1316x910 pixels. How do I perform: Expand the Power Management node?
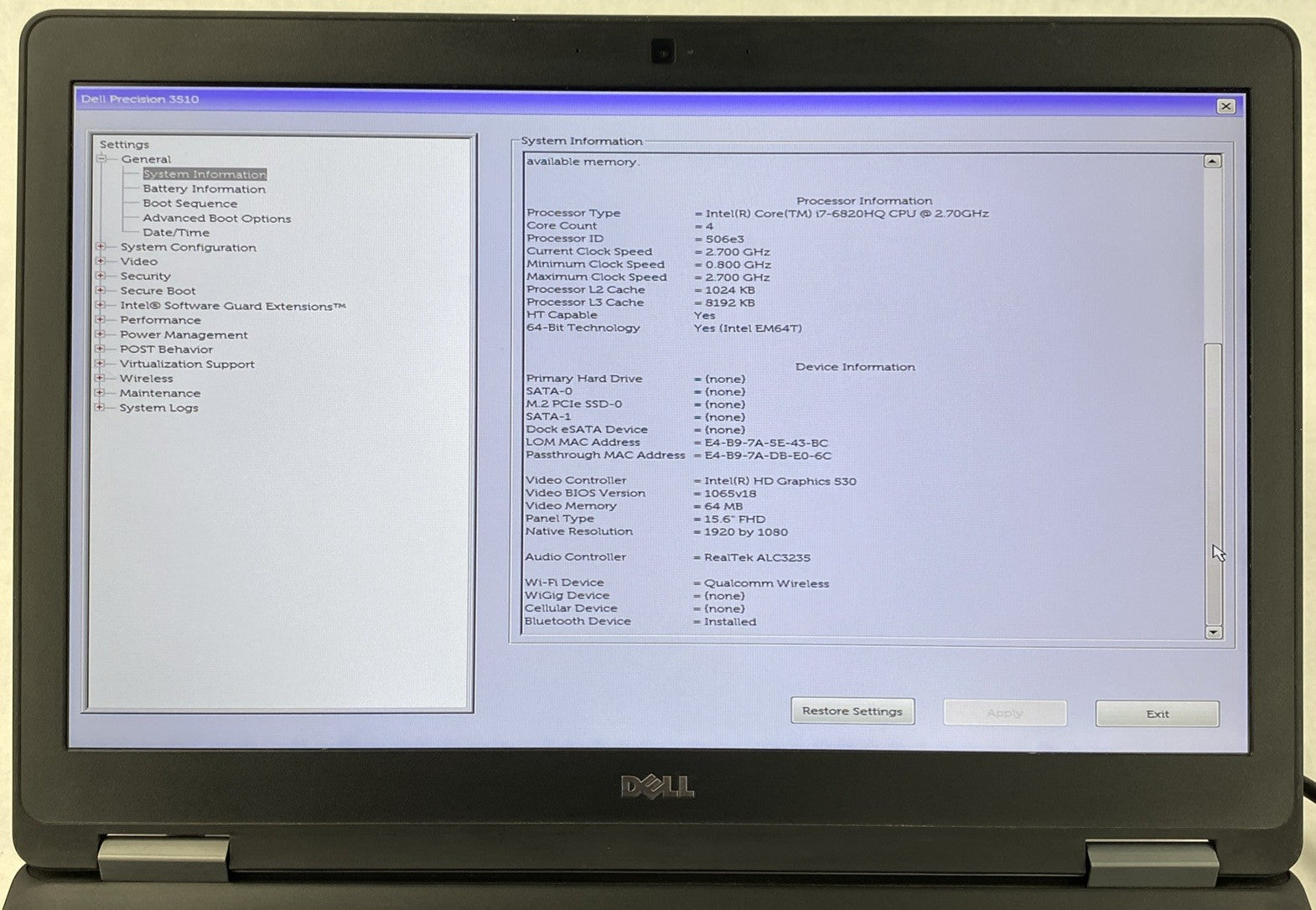tap(101, 334)
